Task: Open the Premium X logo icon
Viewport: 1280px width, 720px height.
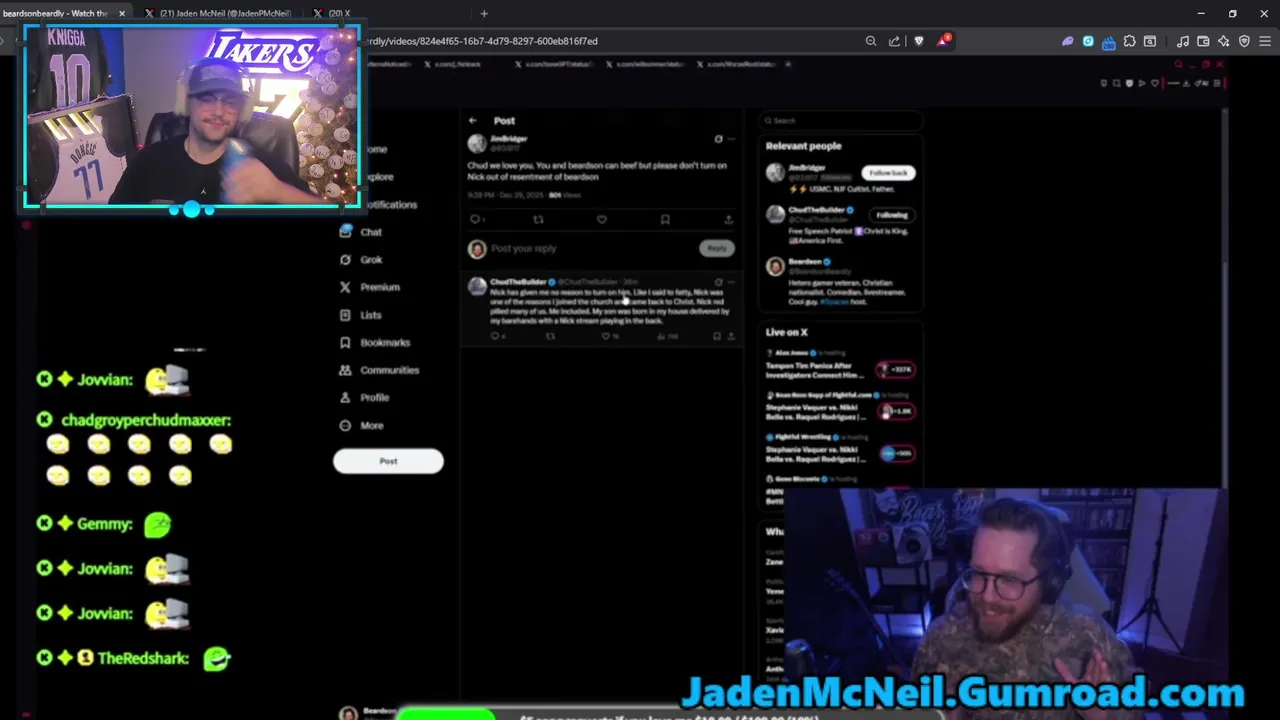Action: pos(345,287)
